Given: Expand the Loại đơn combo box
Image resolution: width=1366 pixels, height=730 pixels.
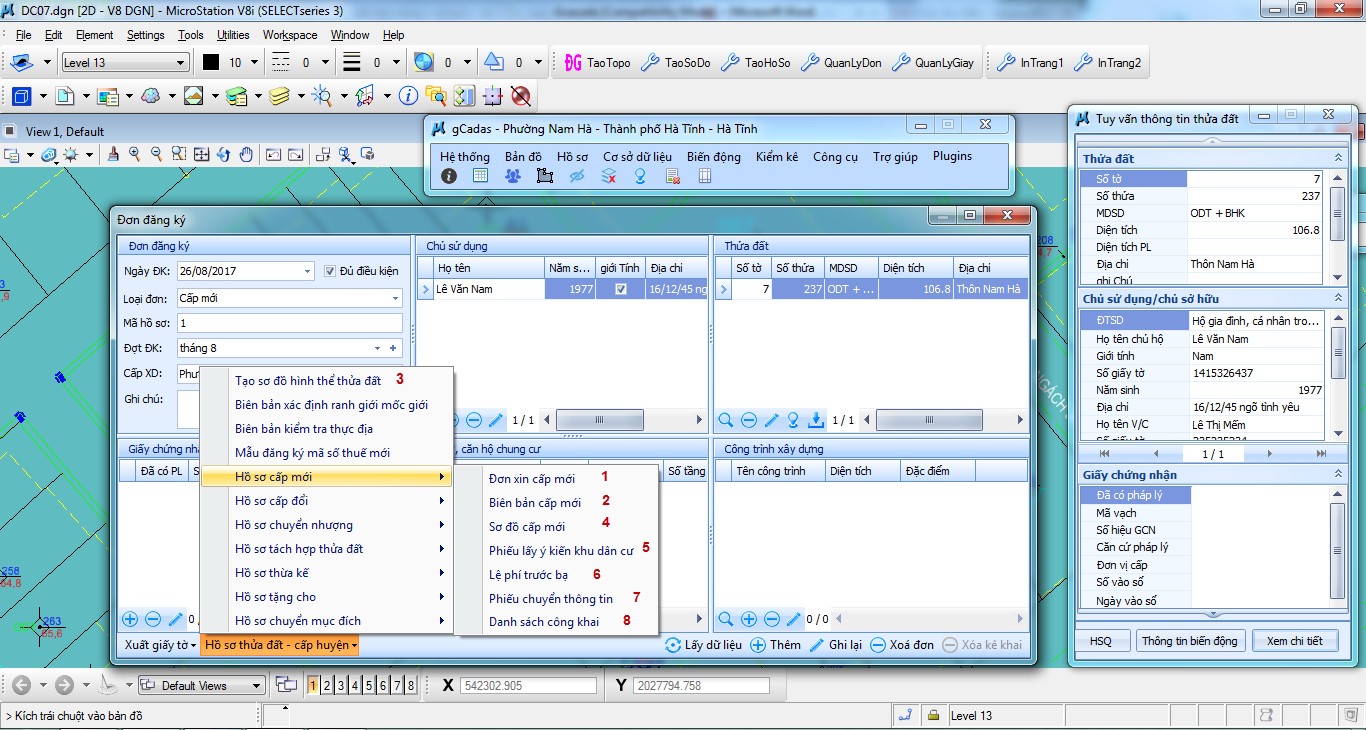Looking at the screenshot, I should [x=396, y=298].
